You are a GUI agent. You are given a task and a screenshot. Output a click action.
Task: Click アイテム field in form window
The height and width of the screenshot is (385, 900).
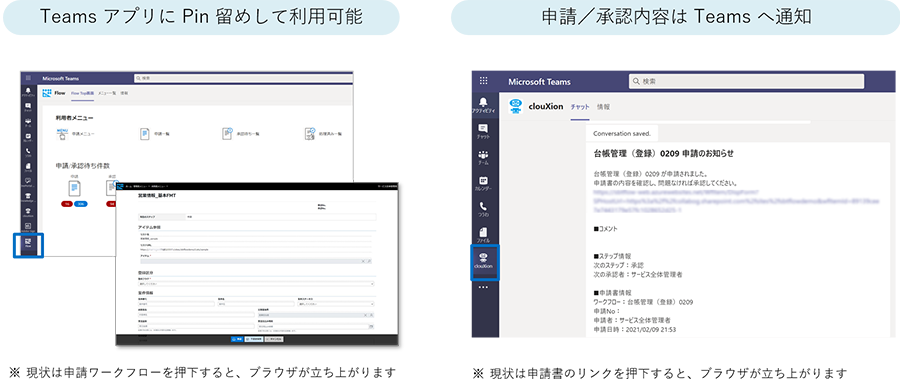(255, 261)
